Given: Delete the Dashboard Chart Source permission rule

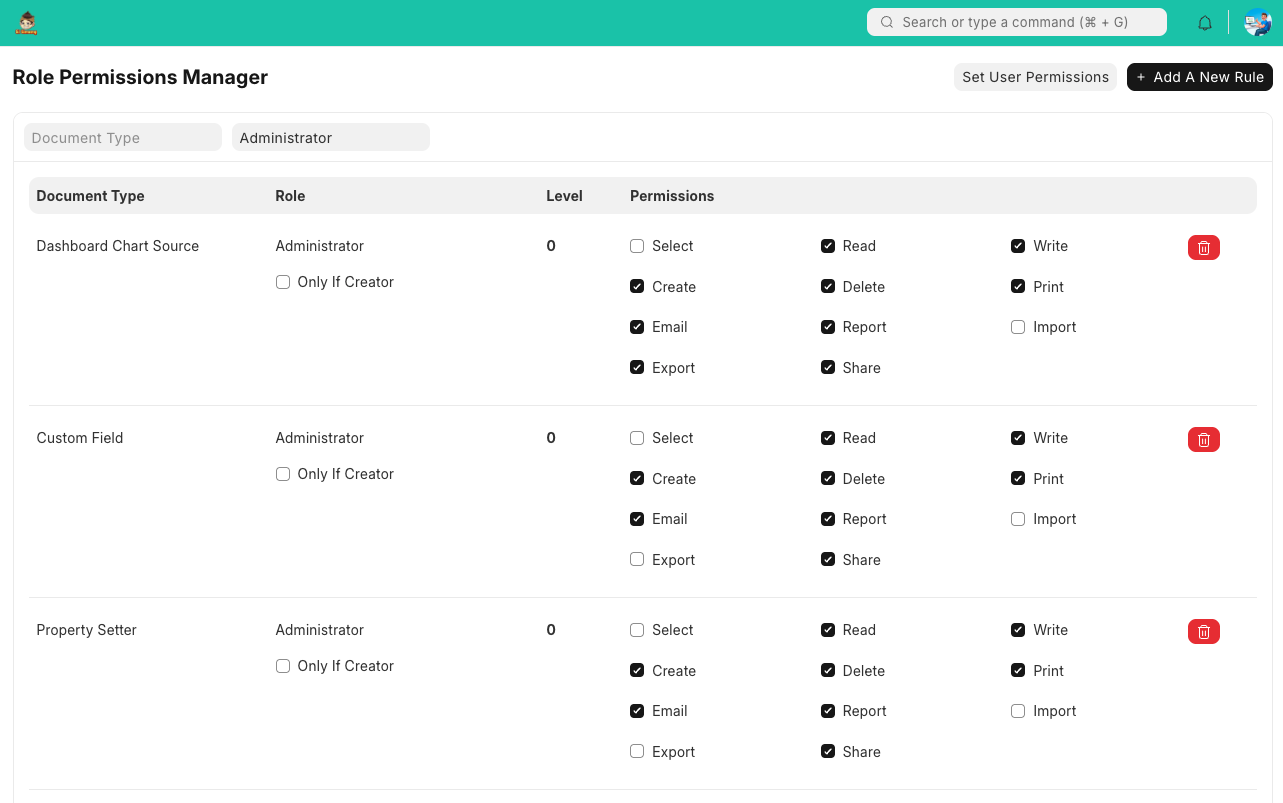Looking at the screenshot, I should (x=1203, y=247).
